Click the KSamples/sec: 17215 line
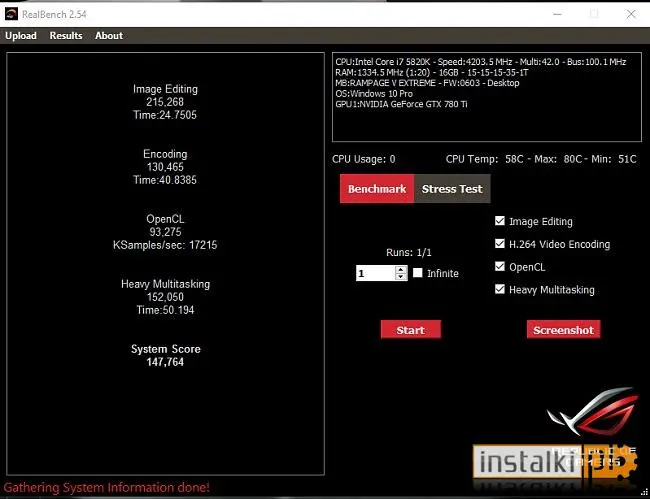Screen dimensions: 650x499 pyautogui.click(x=165, y=245)
